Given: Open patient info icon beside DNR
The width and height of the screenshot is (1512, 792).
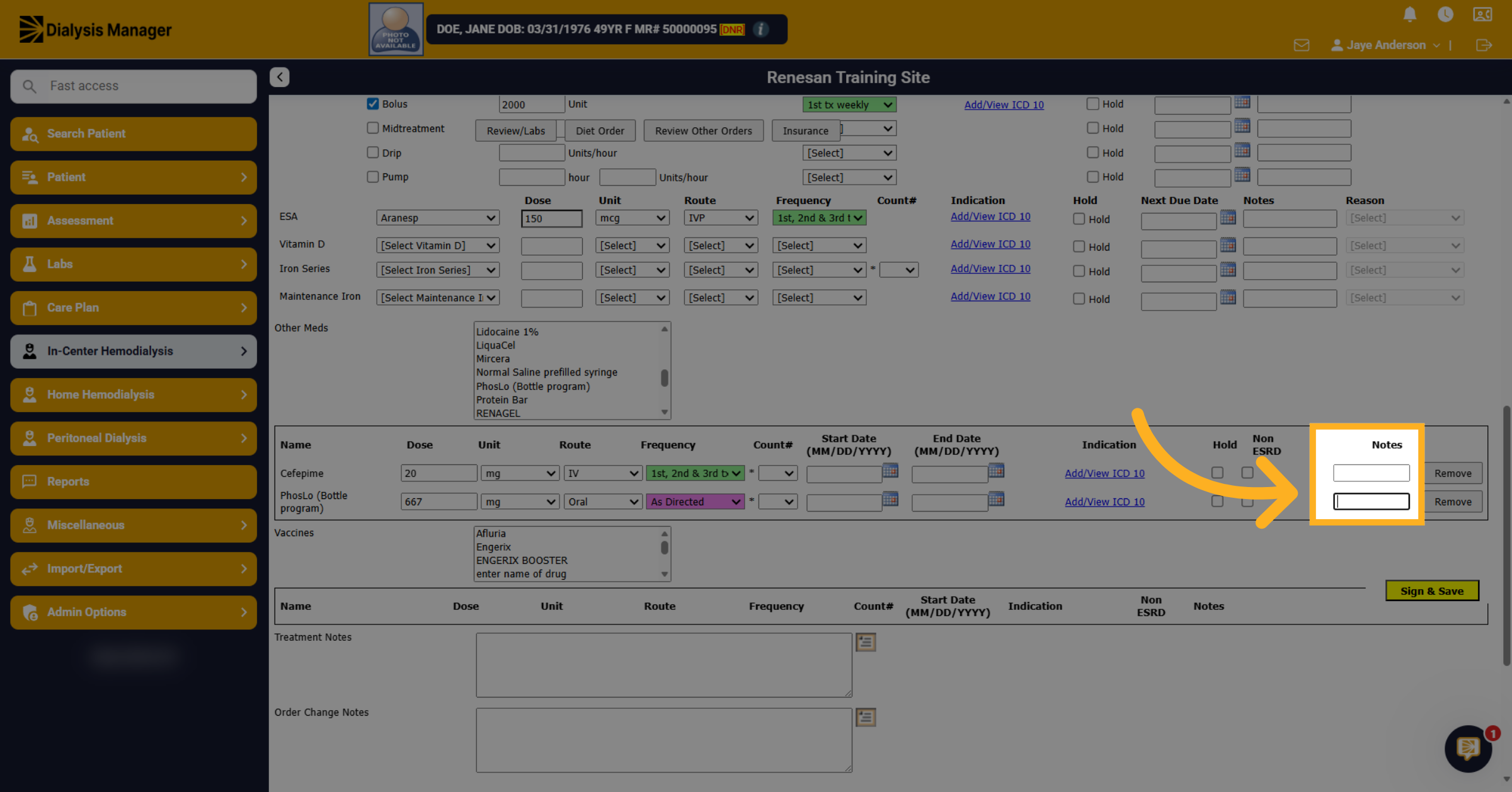Looking at the screenshot, I should click(x=761, y=30).
